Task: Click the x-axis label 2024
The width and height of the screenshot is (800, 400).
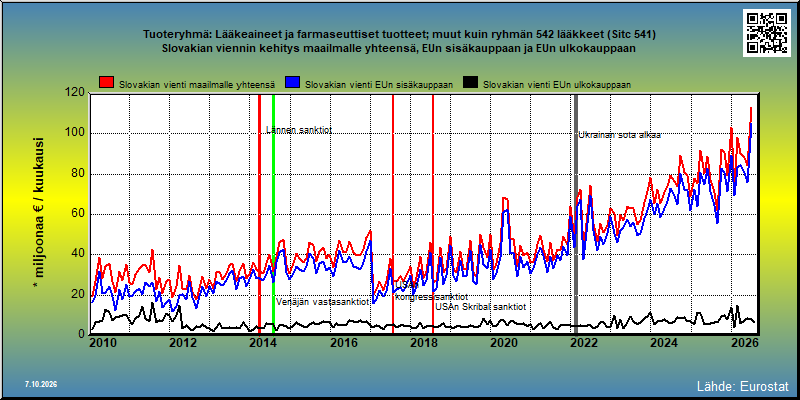Action: tap(665, 343)
